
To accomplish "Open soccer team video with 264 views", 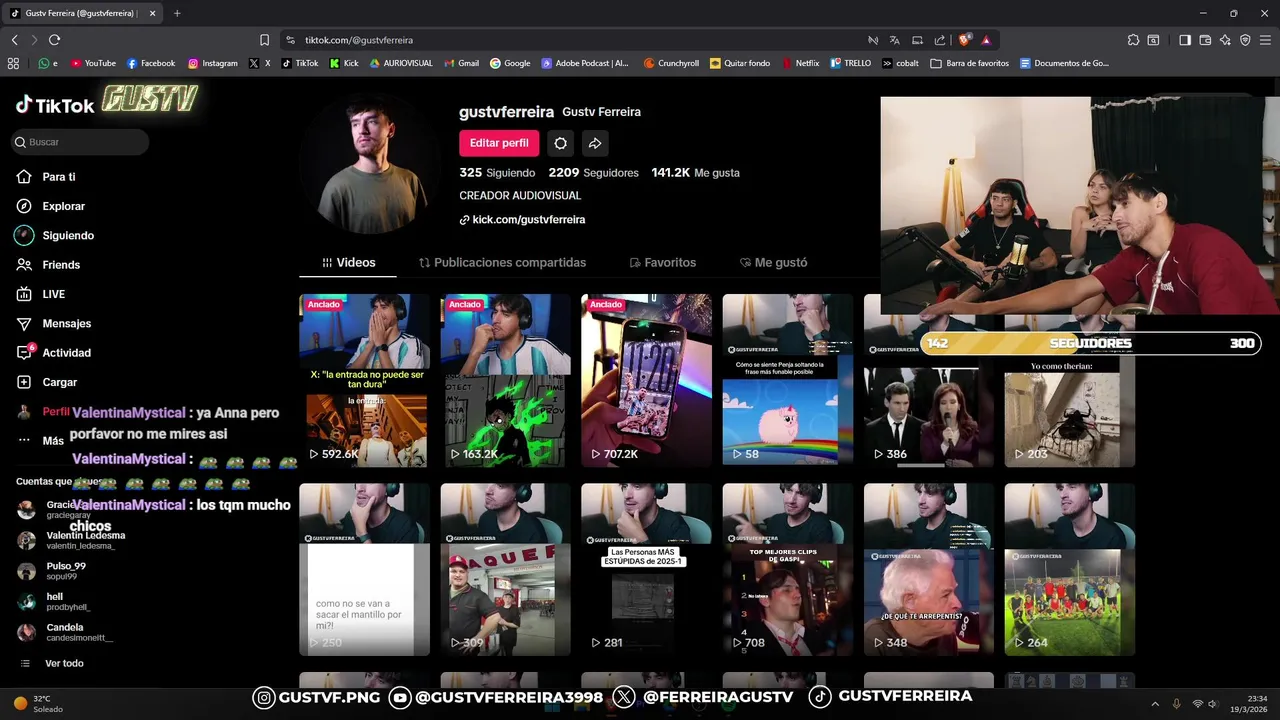I will pyautogui.click(x=1069, y=570).
